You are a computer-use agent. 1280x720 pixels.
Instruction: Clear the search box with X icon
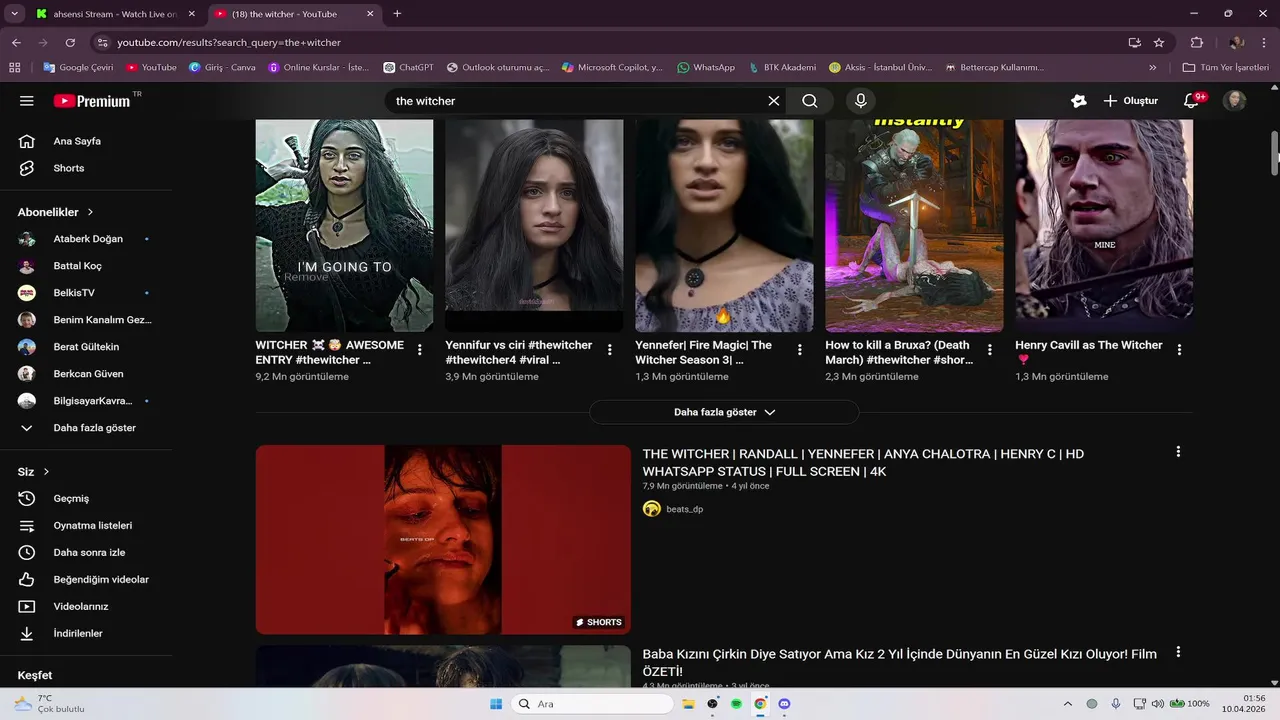point(773,101)
